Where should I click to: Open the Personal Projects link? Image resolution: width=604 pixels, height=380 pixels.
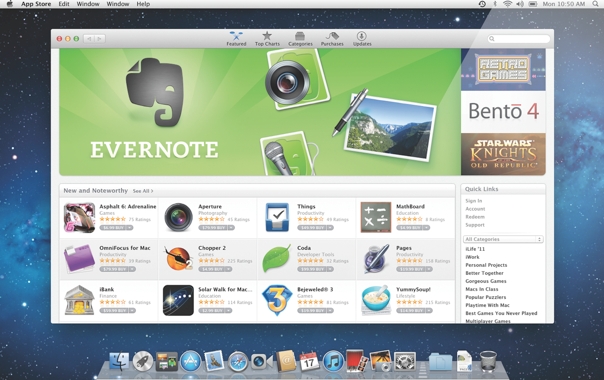(x=486, y=265)
